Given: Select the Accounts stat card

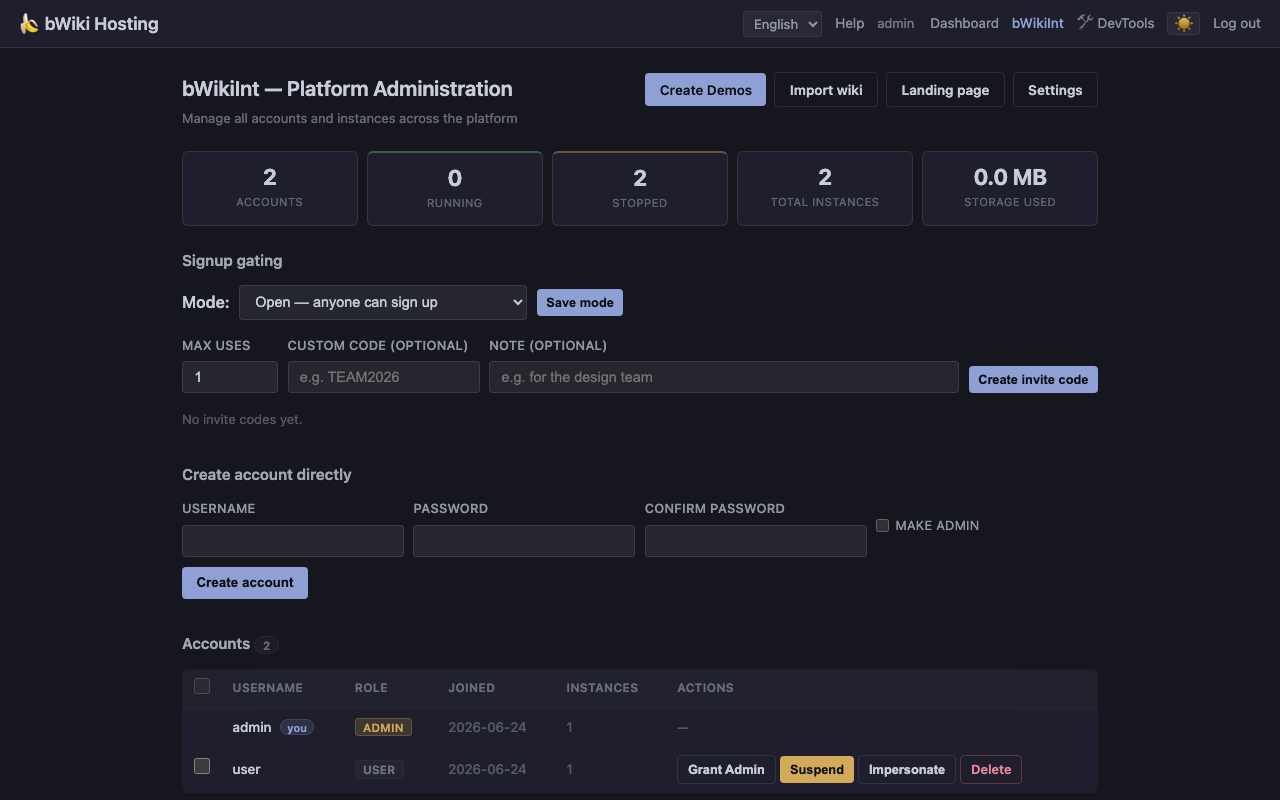Looking at the screenshot, I should 270,188.
